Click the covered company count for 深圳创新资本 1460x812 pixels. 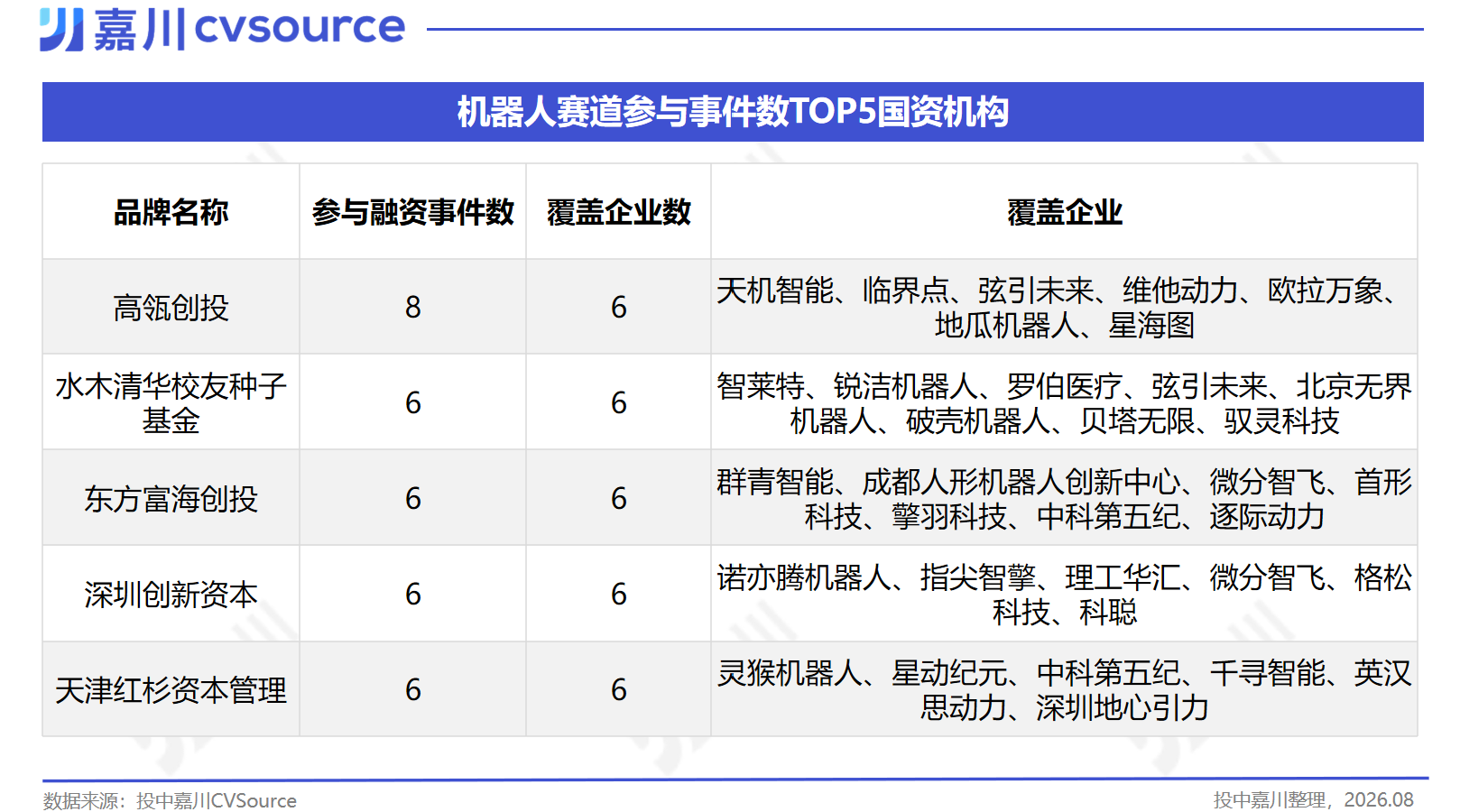(618, 595)
